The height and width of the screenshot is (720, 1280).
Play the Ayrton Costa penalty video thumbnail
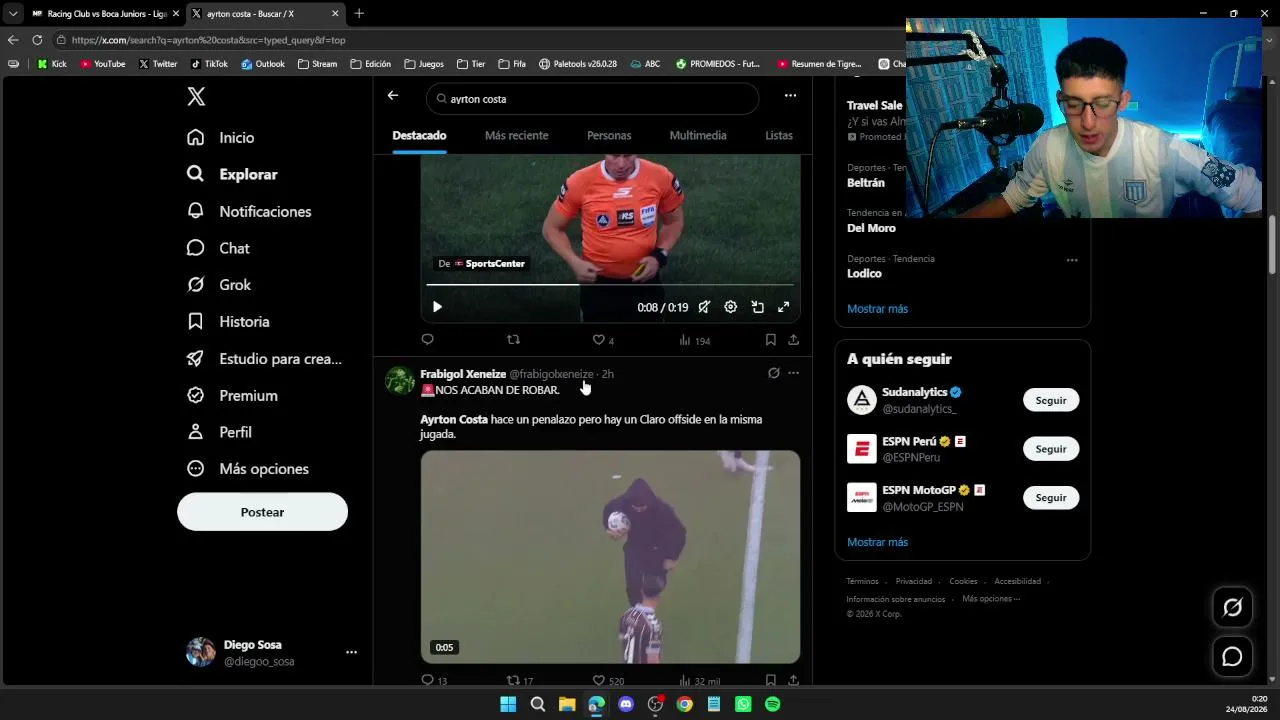tap(610, 556)
